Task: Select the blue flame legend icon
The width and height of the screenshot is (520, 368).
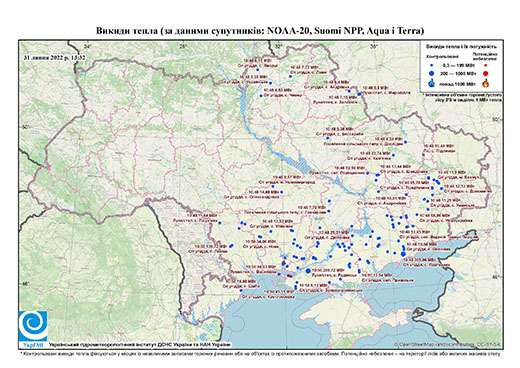Action: coord(432,83)
